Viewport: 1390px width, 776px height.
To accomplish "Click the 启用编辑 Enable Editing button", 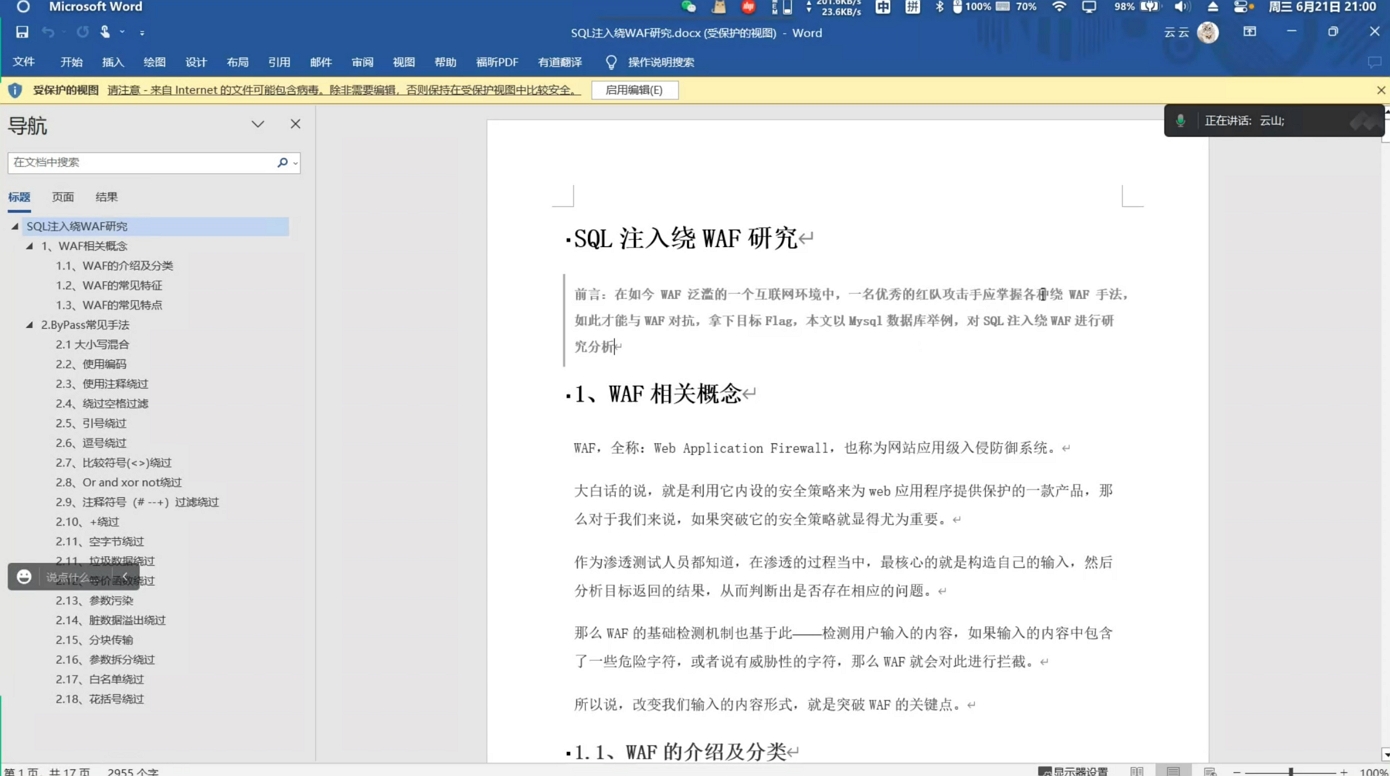I will (x=634, y=90).
